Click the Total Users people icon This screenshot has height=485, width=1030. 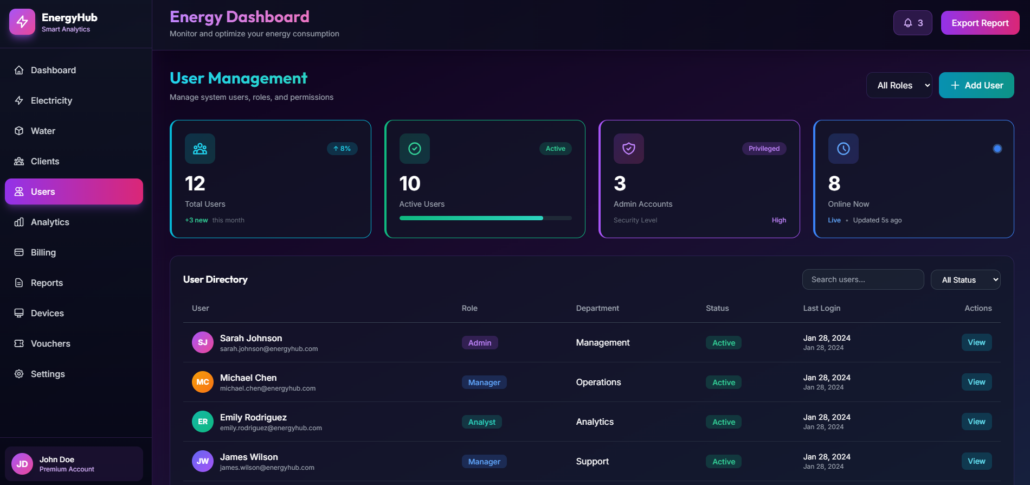pyautogui.click(x=200, y=149)
